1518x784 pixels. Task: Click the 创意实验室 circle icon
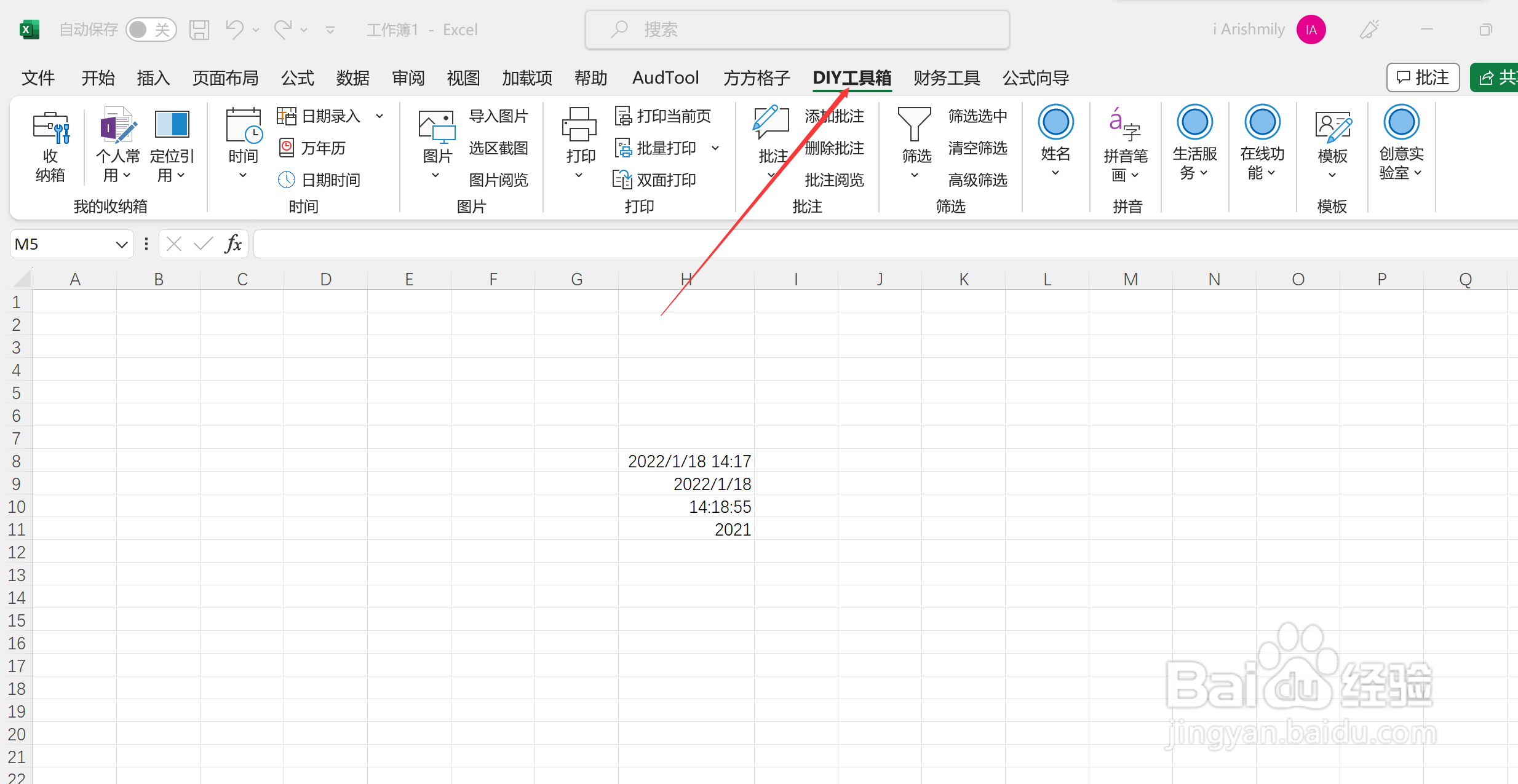1401,122
